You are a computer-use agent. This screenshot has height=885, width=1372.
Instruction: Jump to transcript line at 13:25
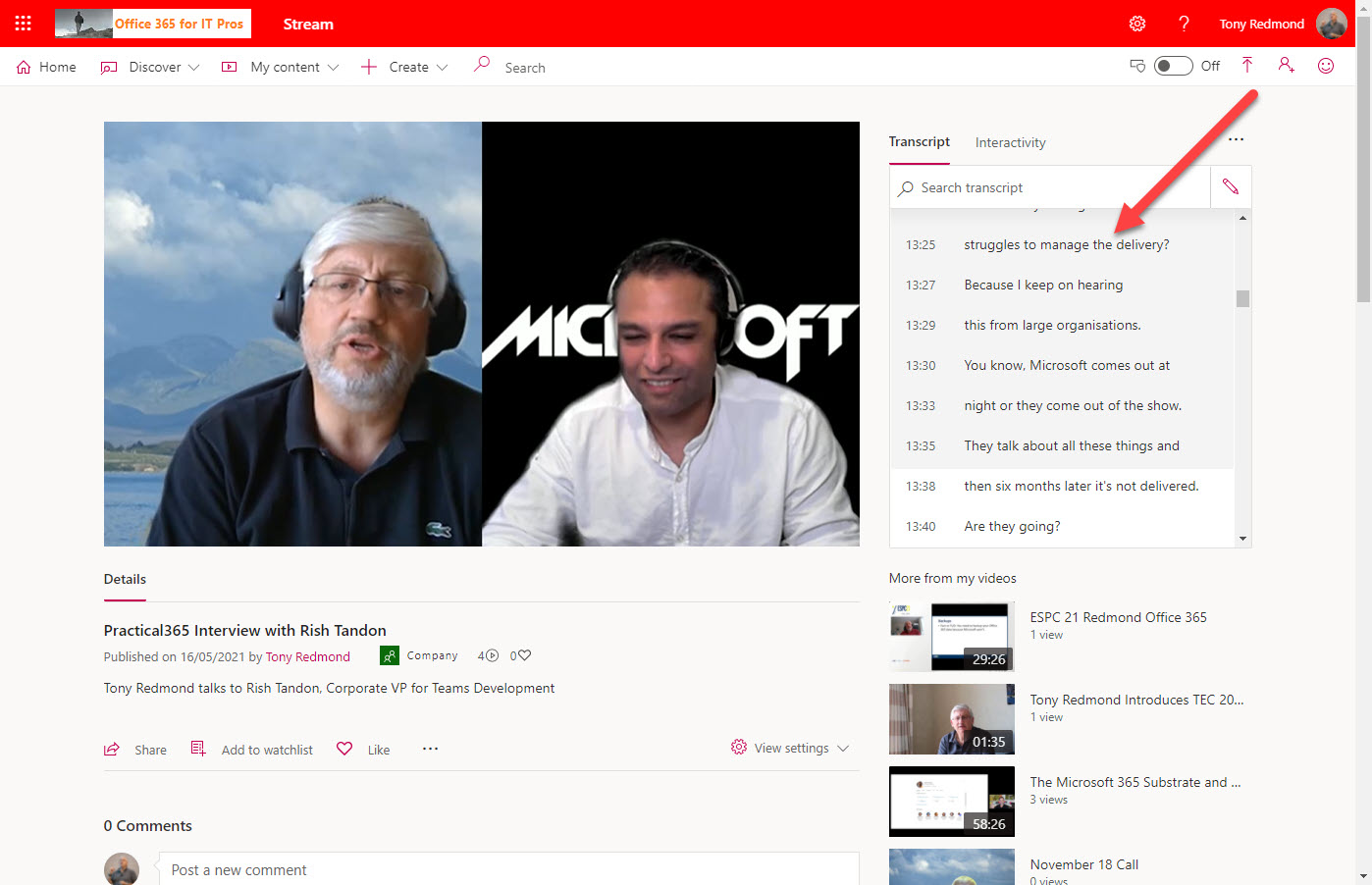click(1062, 244)
